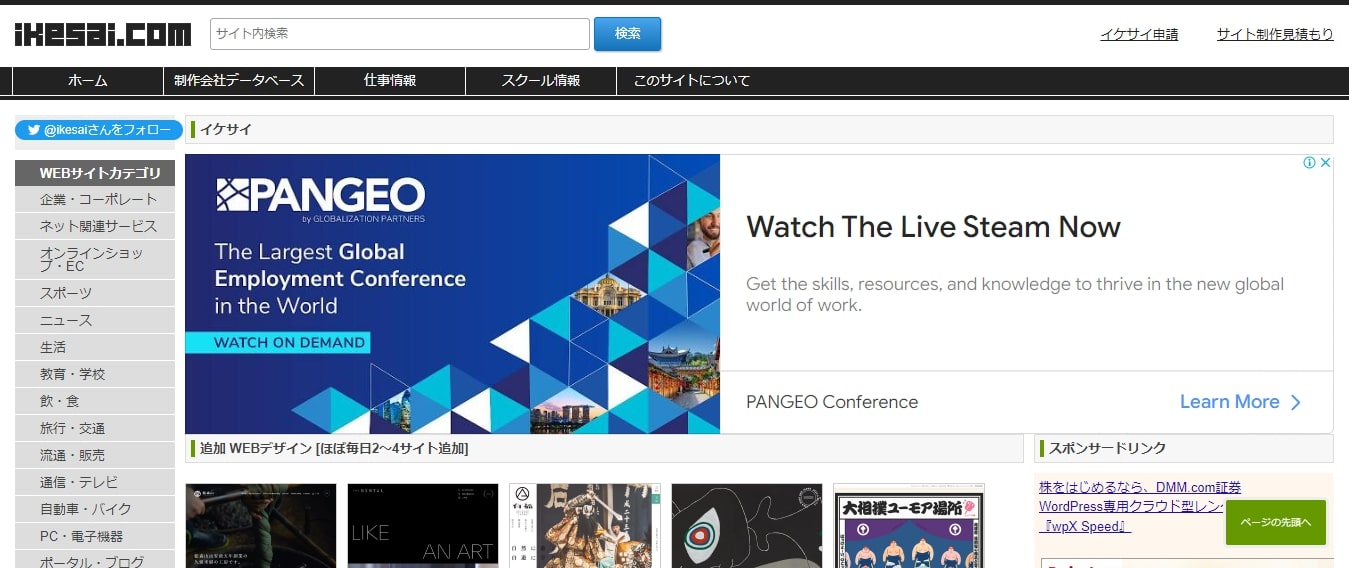Click the WEBサイトカテゴリ sidebar header
The width and height of the screenshot is (1349, 568).
(x=95, y=173)
